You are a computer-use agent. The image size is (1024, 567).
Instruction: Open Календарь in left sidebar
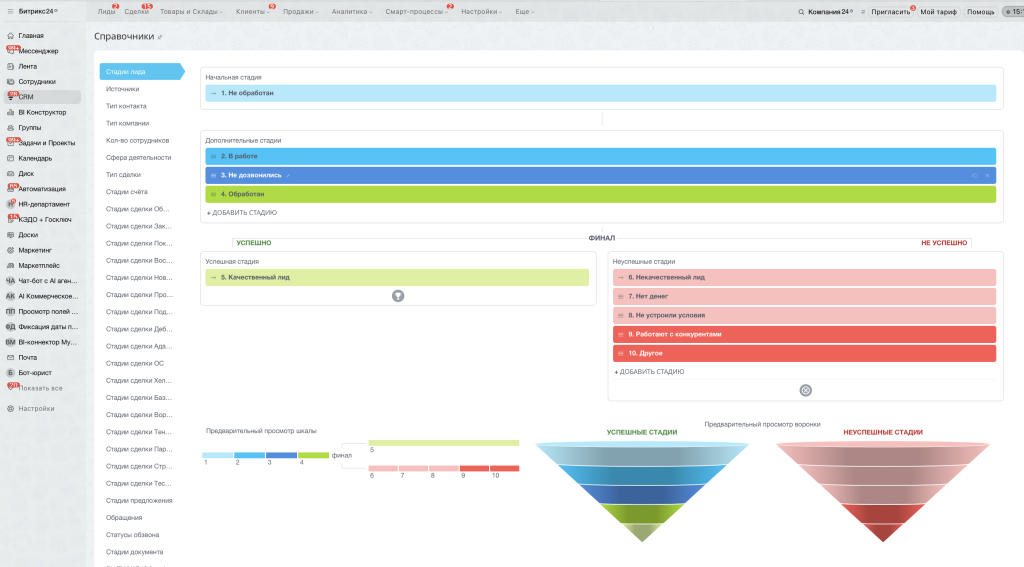pyautogui.click(x=35, y=158)
